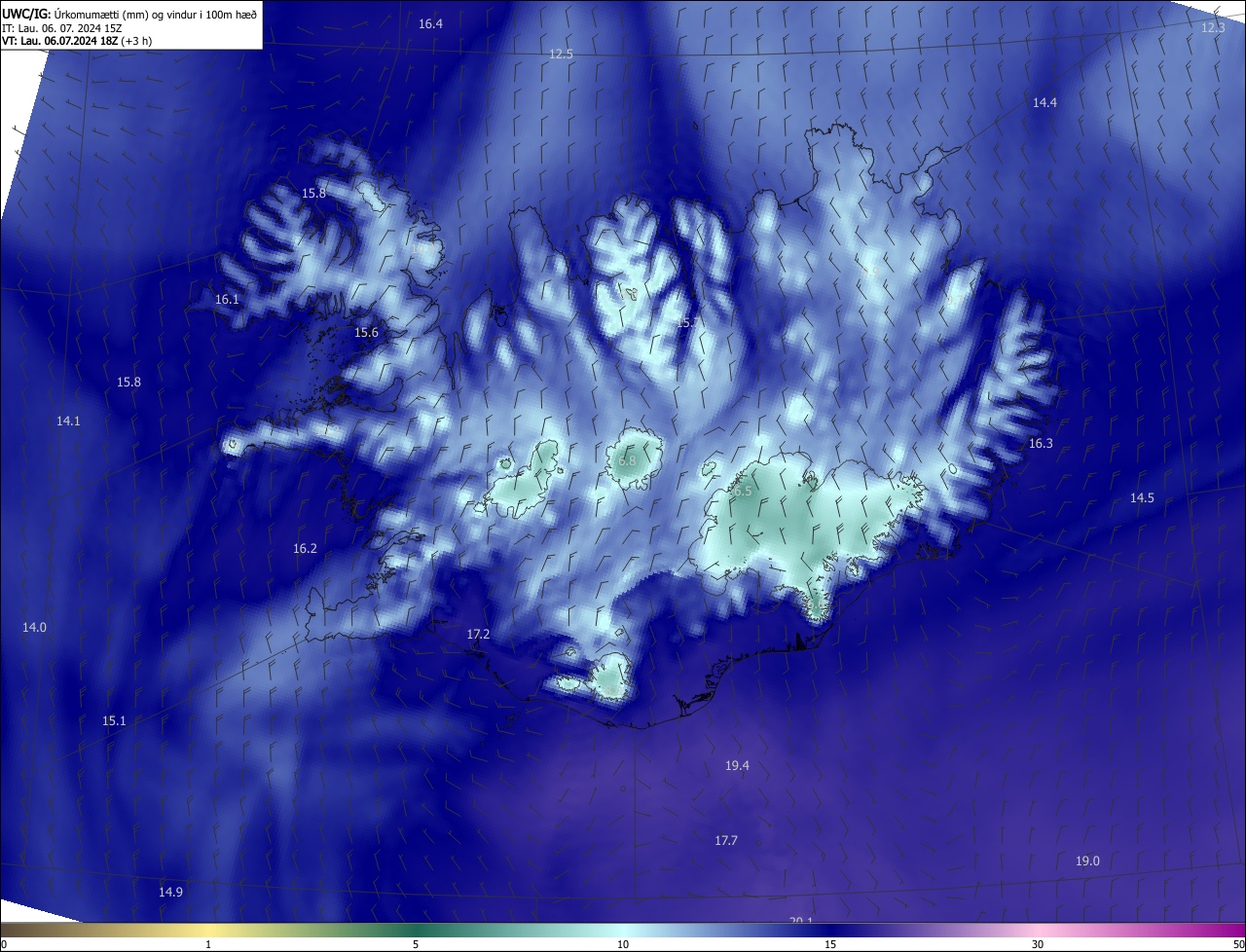This screenshot has width=1246, height=952.
Task: Click the 14.0 value on the western edge
Action: pyautogui.click(x=34, y=627)
